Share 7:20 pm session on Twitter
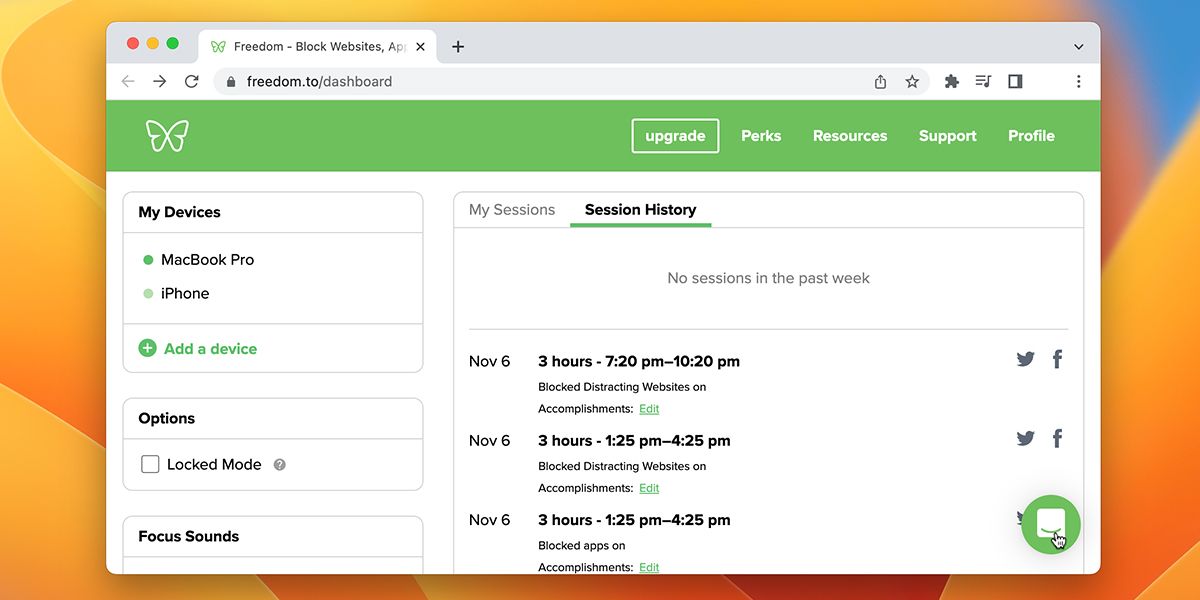 point(1025,359)
